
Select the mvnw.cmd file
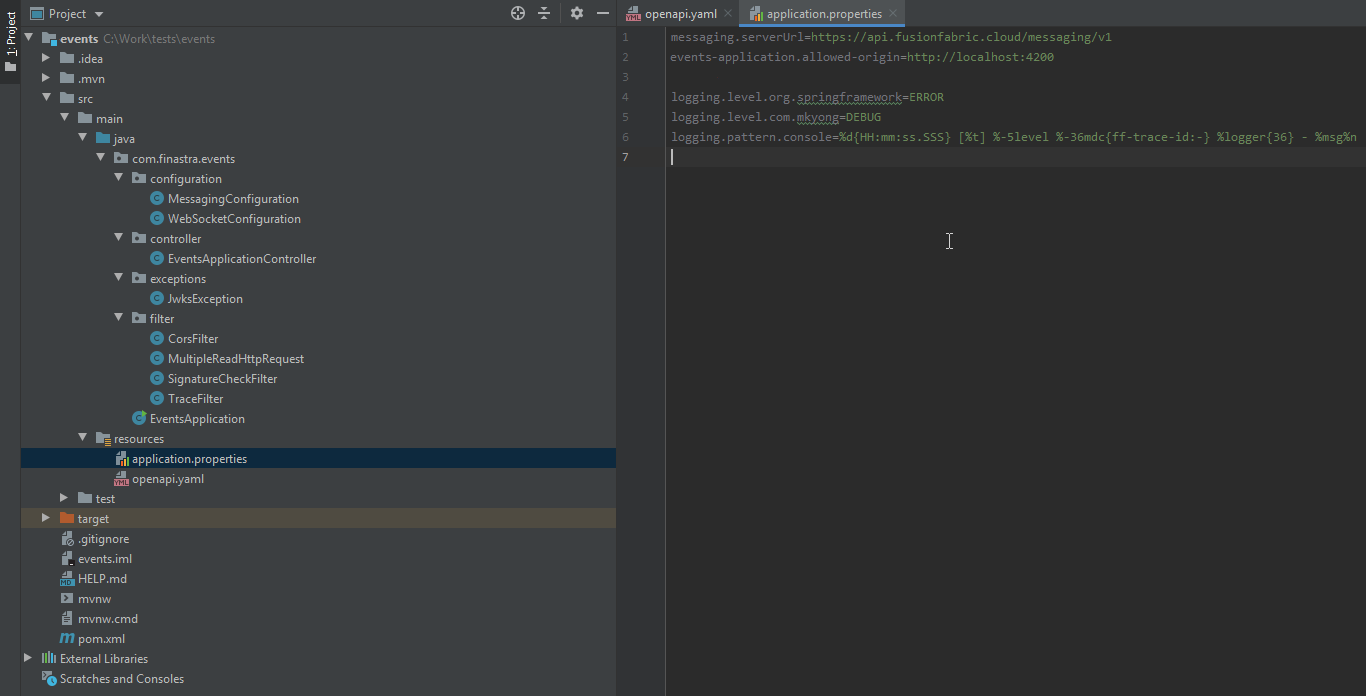[x=108, y=619]
